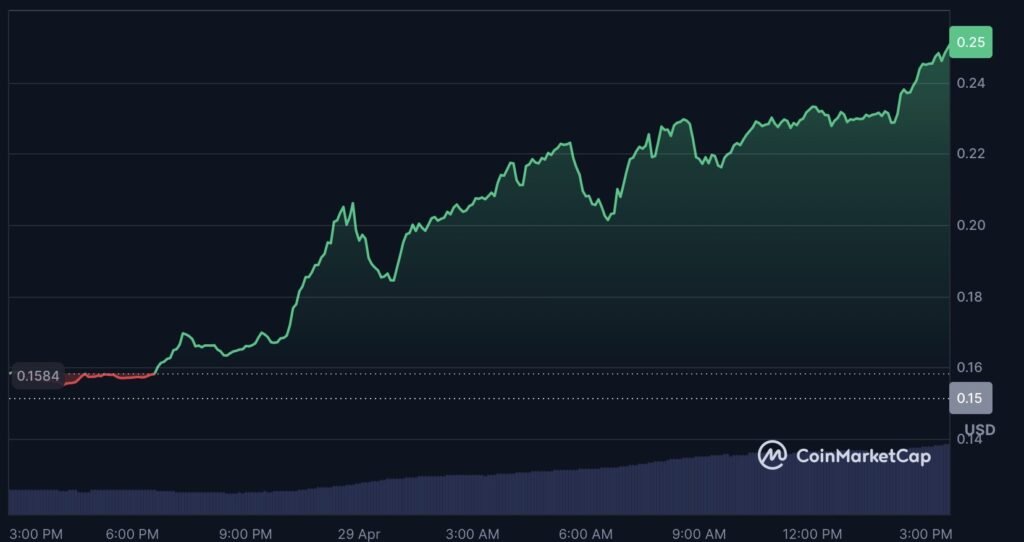Image resolution: width=1024 pixels, height=542 pixels.
Task: Click the 29 Apr date marker
Action: 360,533
